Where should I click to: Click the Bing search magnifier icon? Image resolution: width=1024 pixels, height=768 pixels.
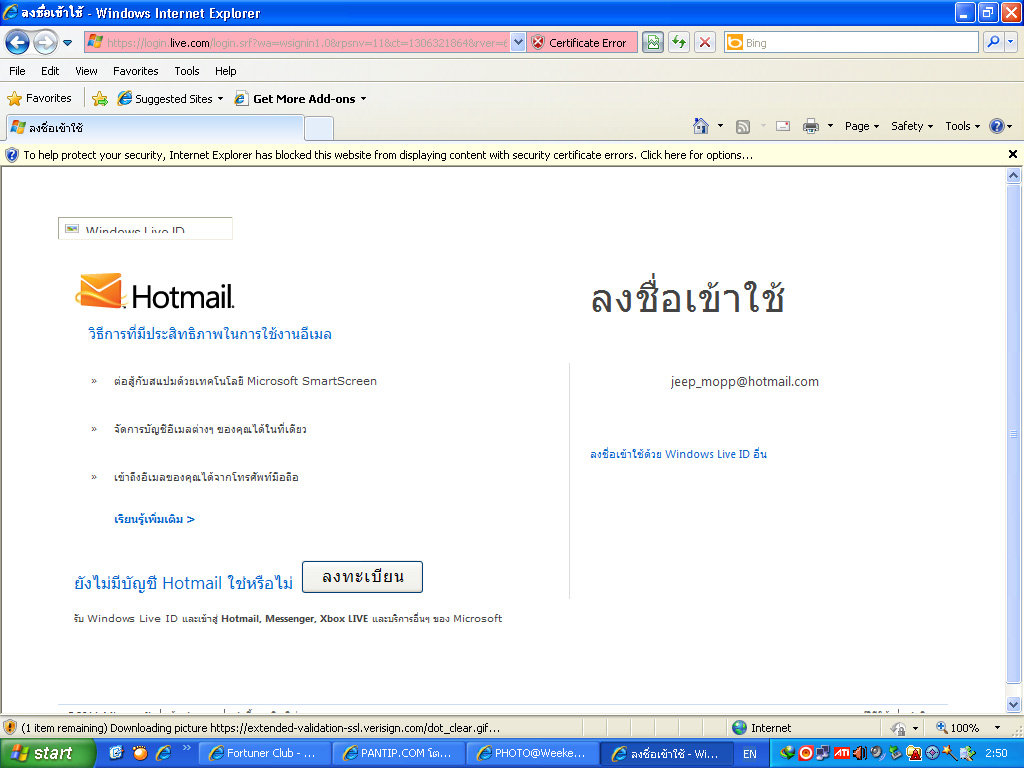click(x=993, y=43)
